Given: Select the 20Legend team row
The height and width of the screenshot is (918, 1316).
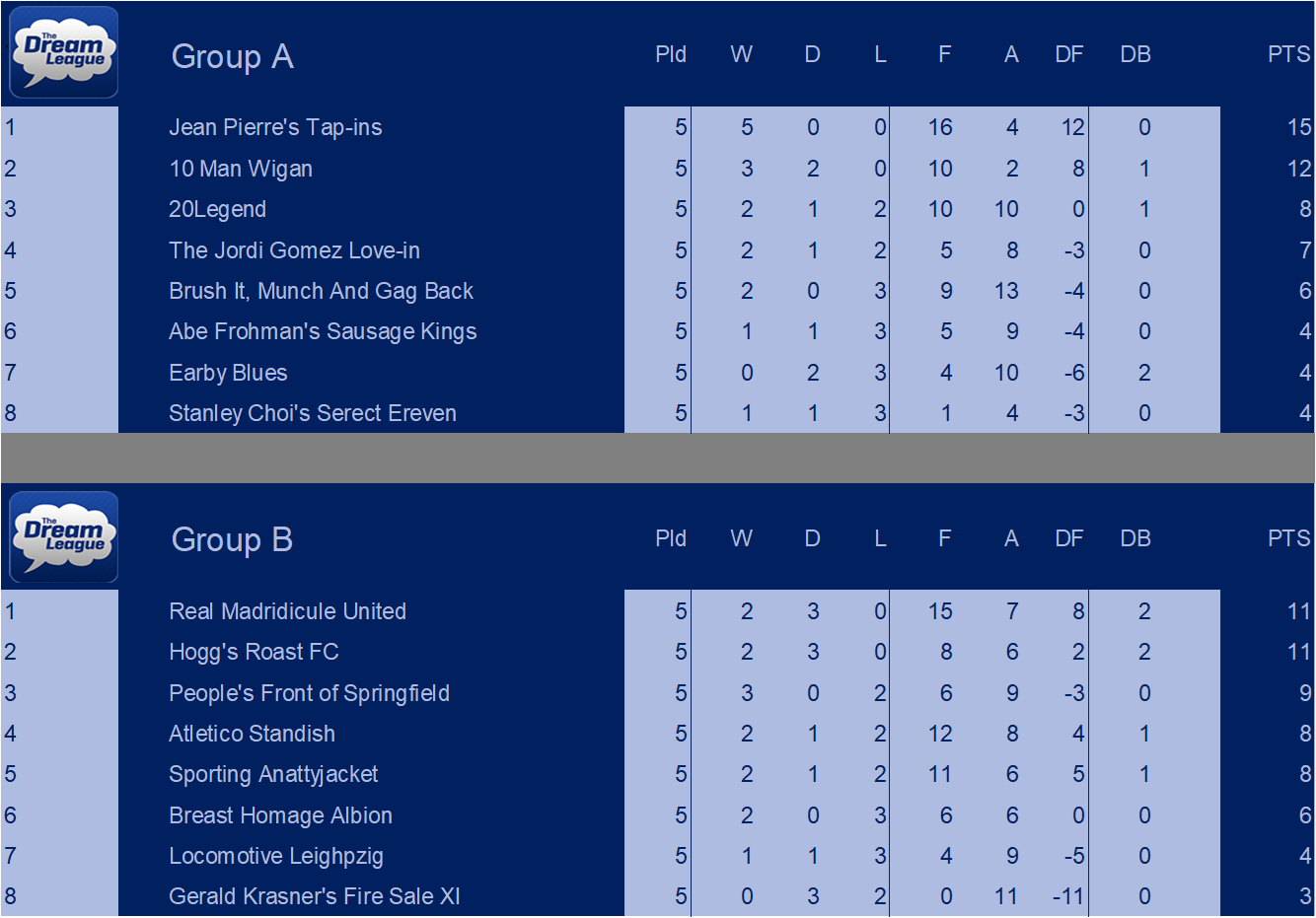Looking at the screenshot, I should pyautogui.click(x=658, y=209).
